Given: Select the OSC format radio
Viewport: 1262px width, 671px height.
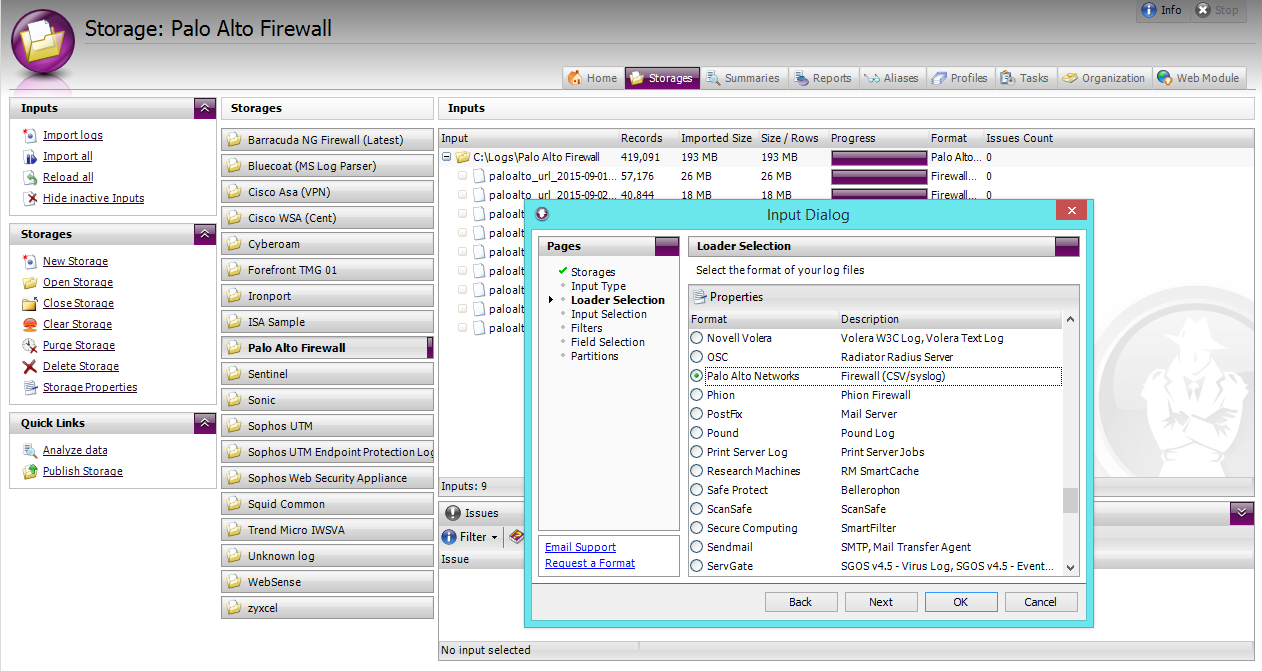Looking at the screenshot, I should [697, 357].
